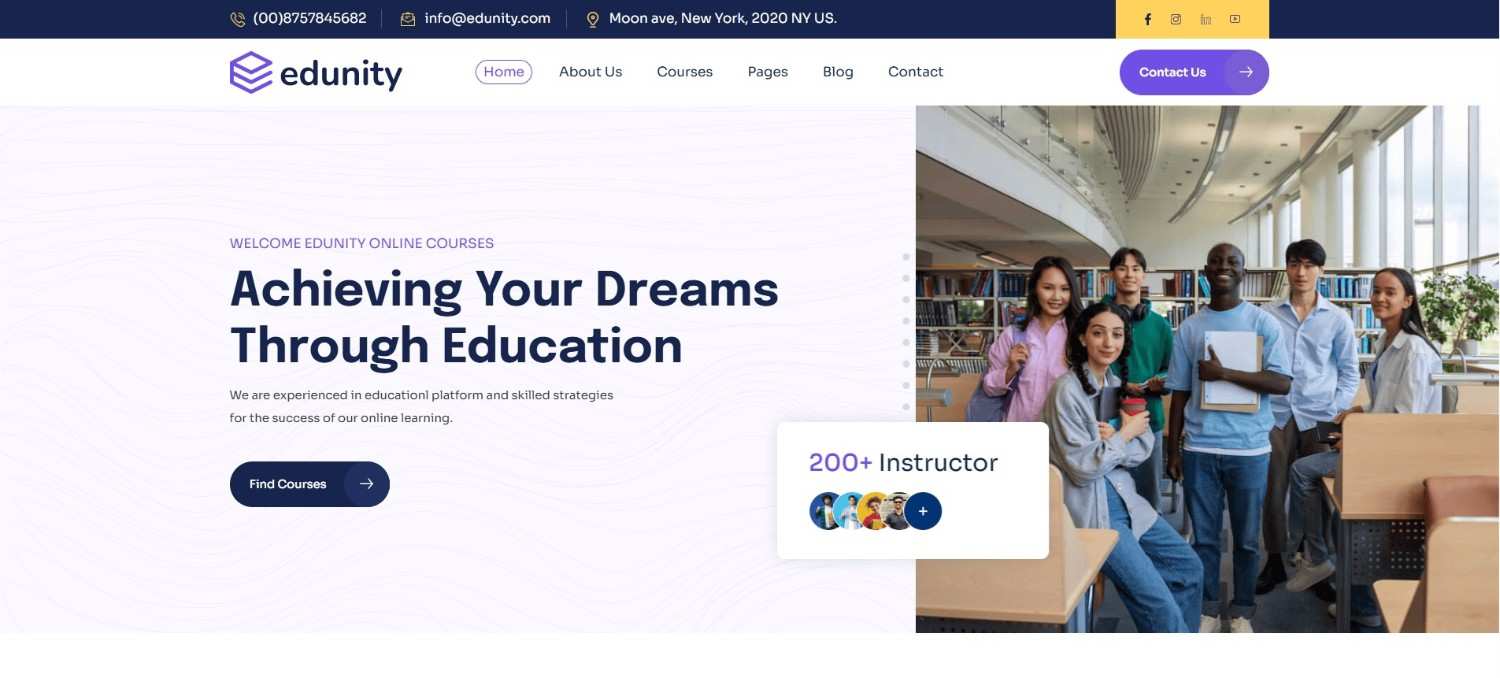Expand the Pages navigation dropdown

tap(767, 71)
